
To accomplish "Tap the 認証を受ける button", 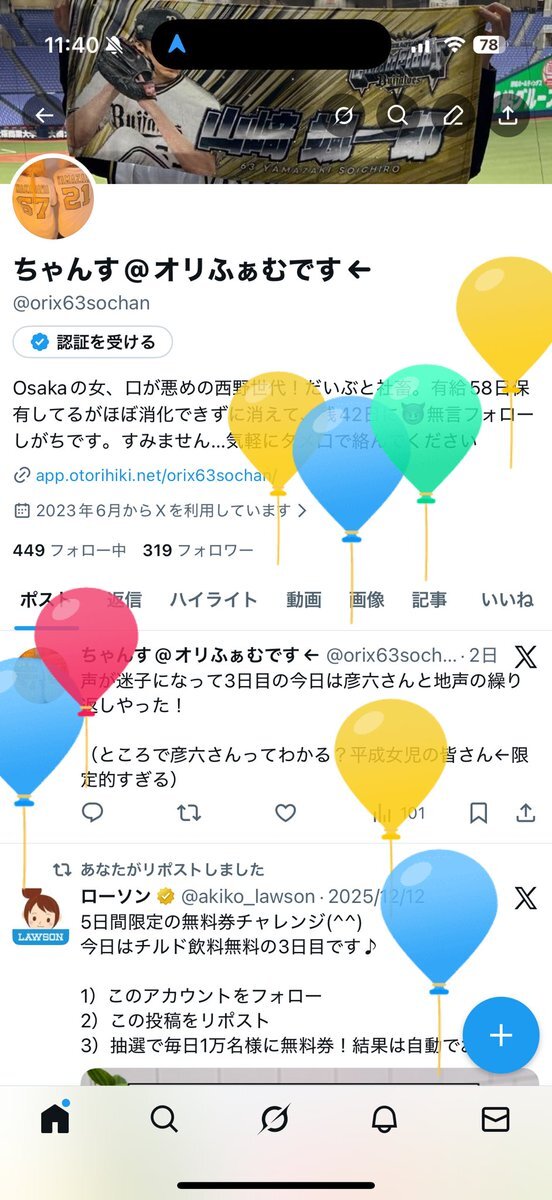I will tap(93, 342).
